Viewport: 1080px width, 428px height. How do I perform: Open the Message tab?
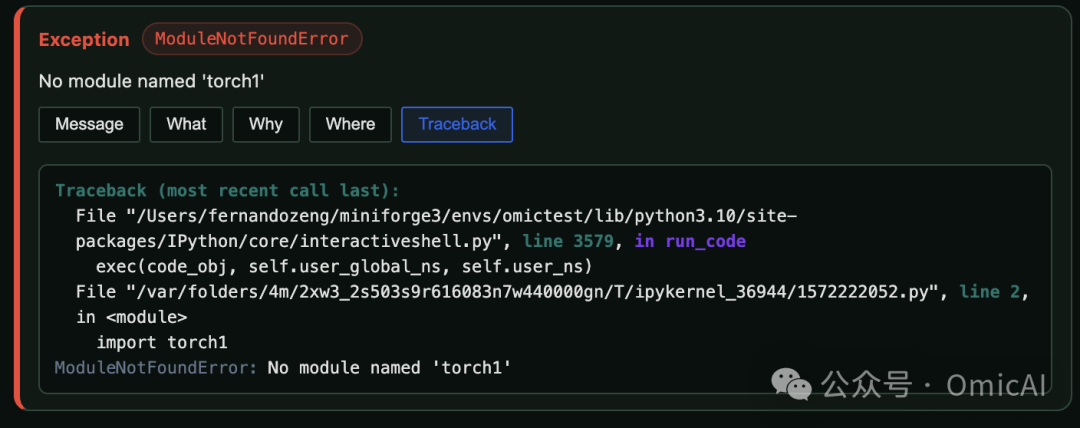(90, 124)
